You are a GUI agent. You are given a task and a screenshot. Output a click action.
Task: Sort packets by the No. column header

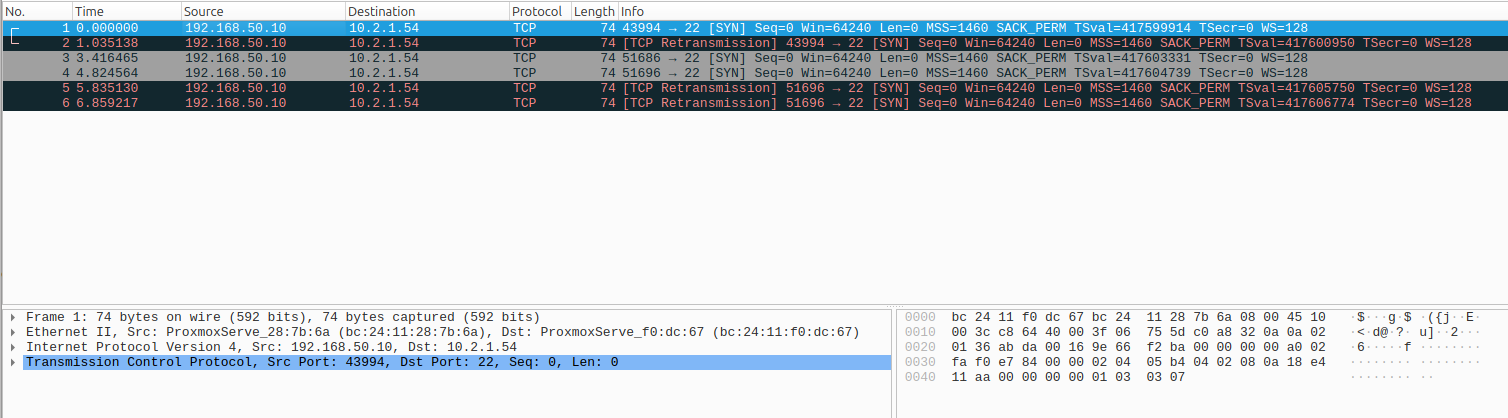click(x=36, y=11)
